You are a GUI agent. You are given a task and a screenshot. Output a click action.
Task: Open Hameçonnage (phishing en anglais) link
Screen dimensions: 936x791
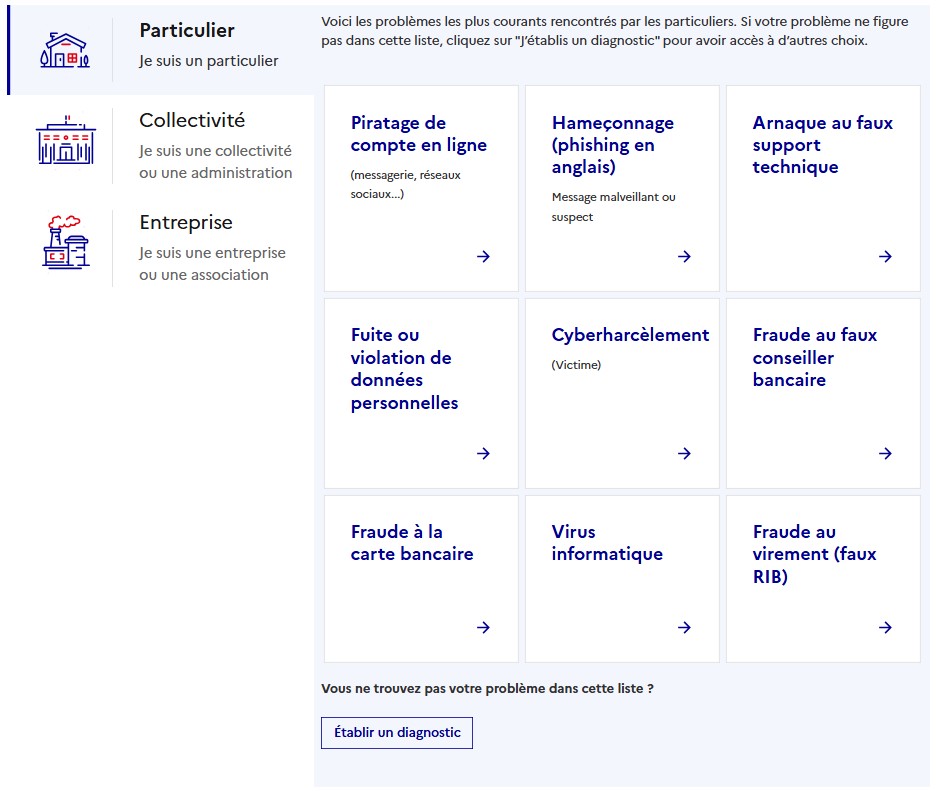pyautogui.click(x=612, y=145)
